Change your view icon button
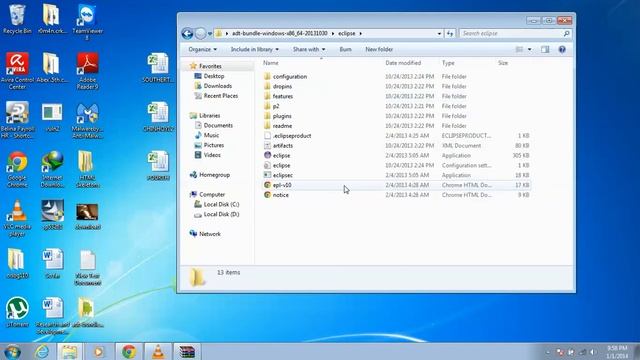The width and height of the screenshot is (640, 360). click(519, 49)
